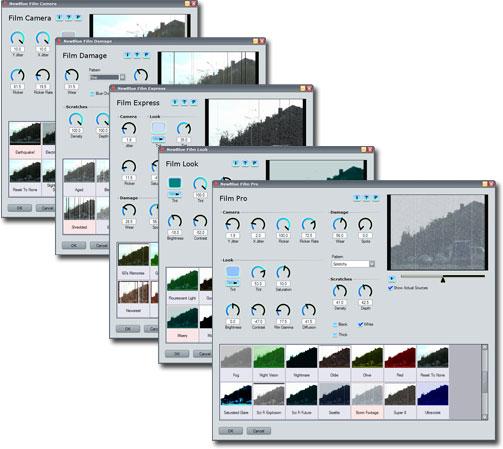
Task: Click OK in the Film Damage window
Action: coord(74,245)
